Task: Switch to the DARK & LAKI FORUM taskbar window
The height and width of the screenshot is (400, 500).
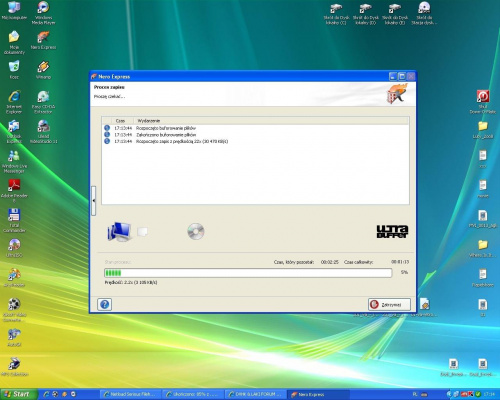Action: coord(255,394)
